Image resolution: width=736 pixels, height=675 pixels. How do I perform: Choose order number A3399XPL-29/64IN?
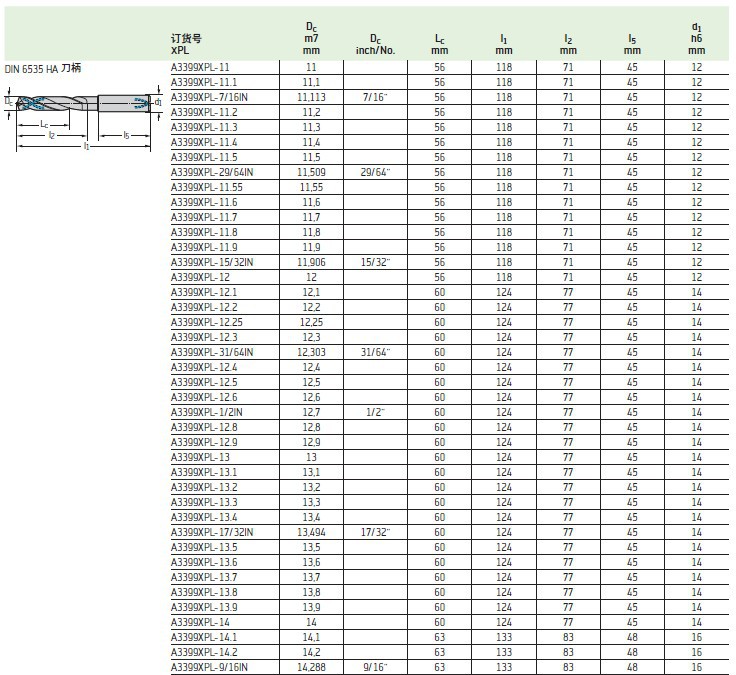pos(212,172)
